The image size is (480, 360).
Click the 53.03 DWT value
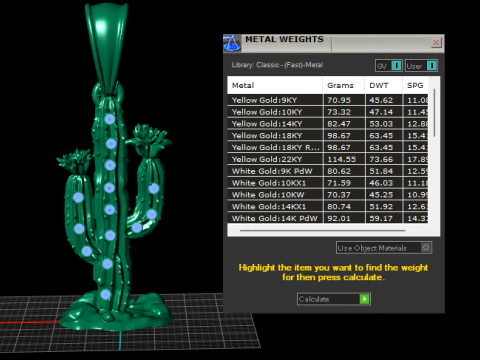coord(381,124)
